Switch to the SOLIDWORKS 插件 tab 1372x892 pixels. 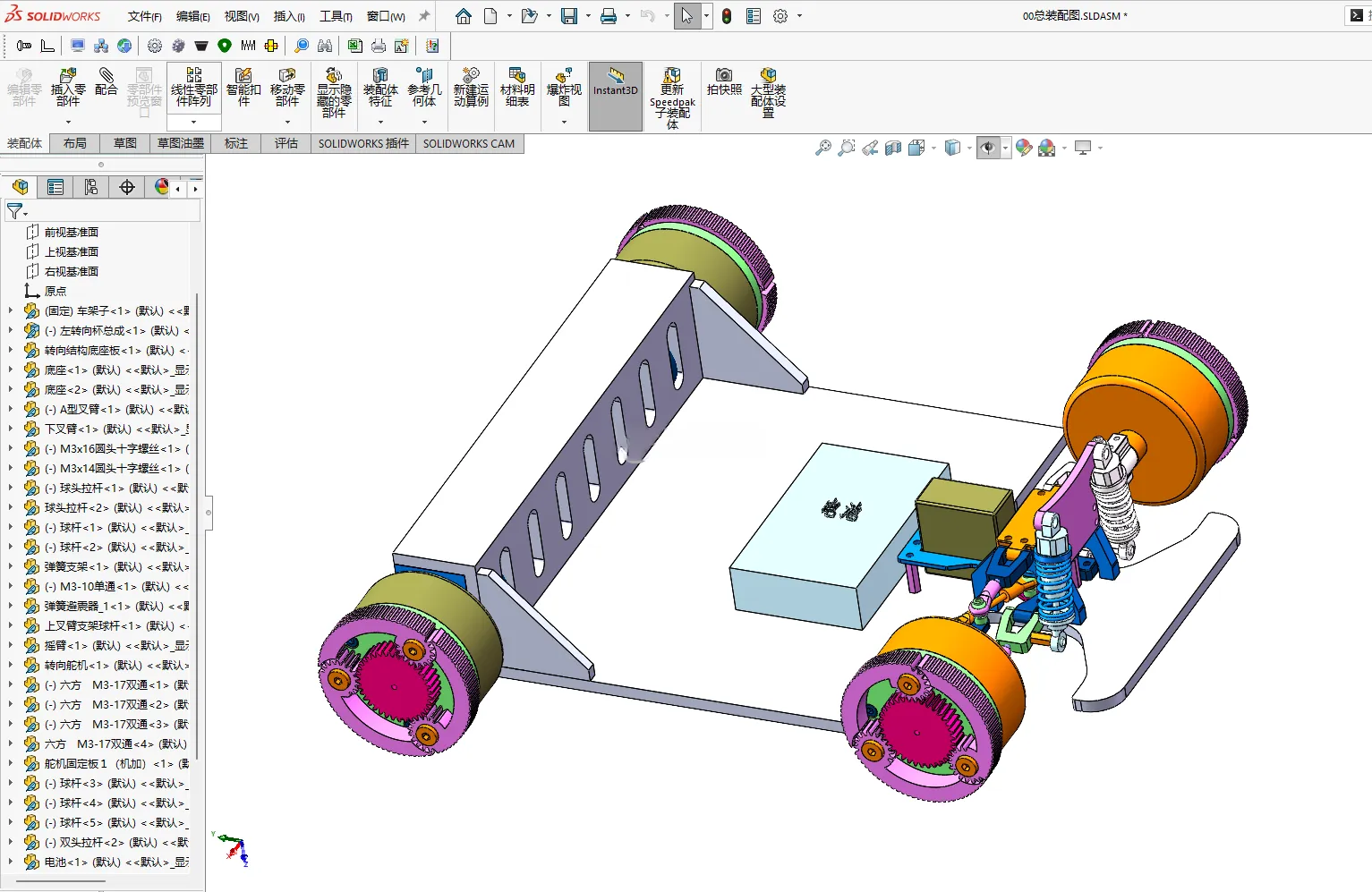tap(363, 143)
